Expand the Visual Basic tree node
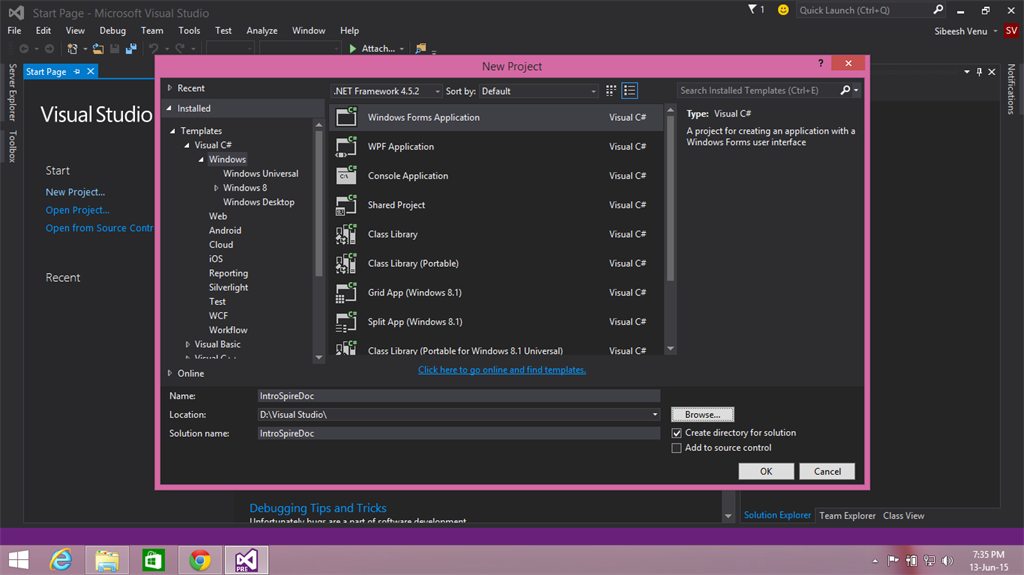Image resolution: width=1024 pixels, height=575 pixels. coord(187,344)
